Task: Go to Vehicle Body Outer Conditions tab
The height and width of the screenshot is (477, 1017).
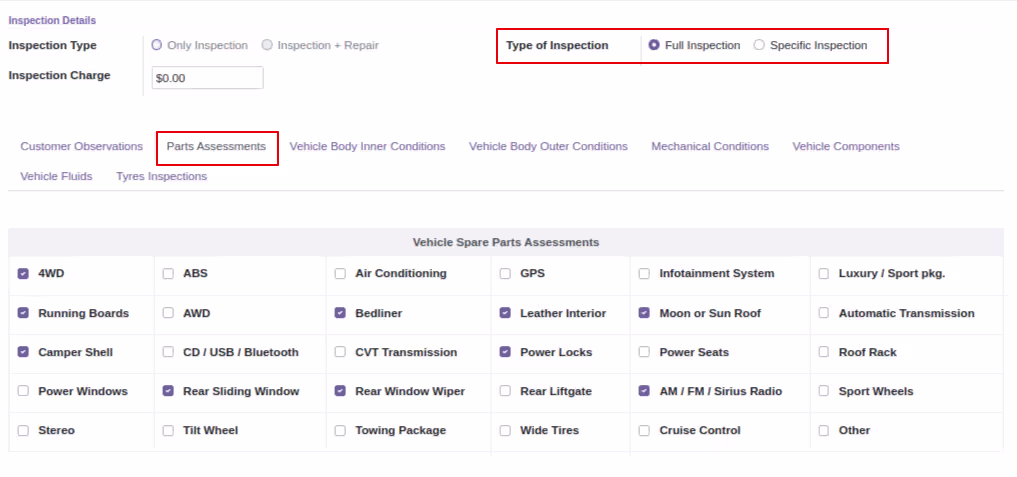Action: (548, 147)
